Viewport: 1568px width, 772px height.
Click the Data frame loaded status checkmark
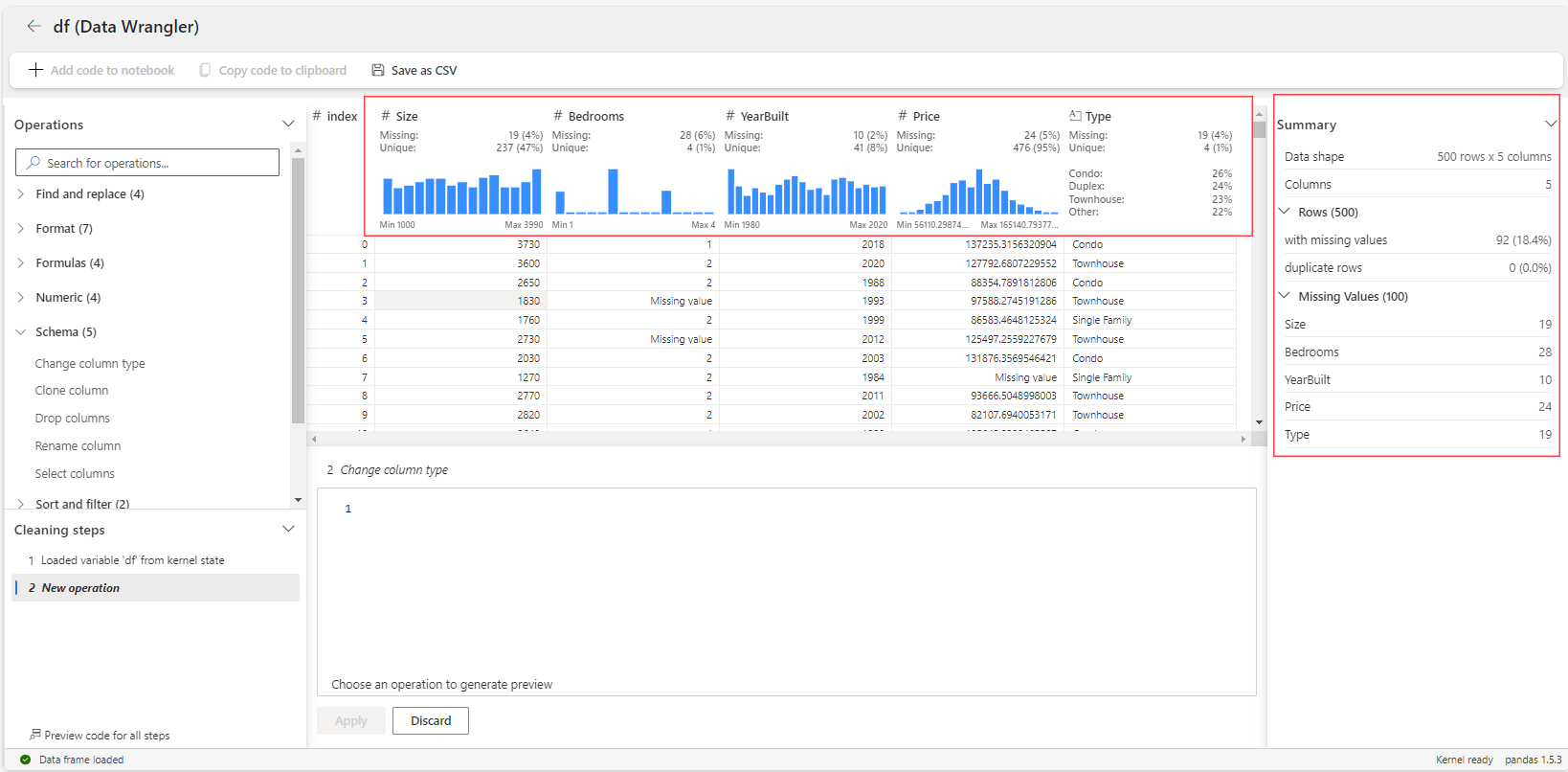pos(25,760)
